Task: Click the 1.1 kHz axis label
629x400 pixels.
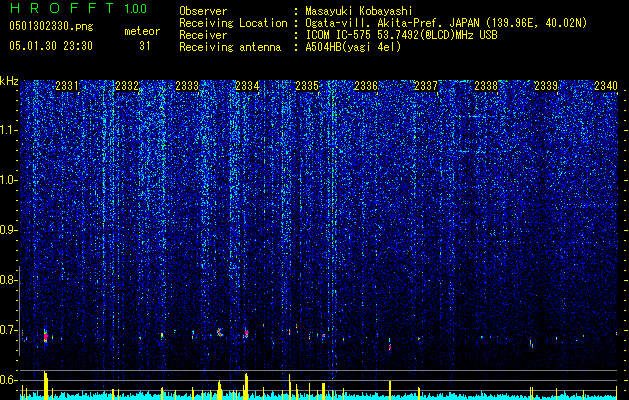Action: click(x=9, y=130)
